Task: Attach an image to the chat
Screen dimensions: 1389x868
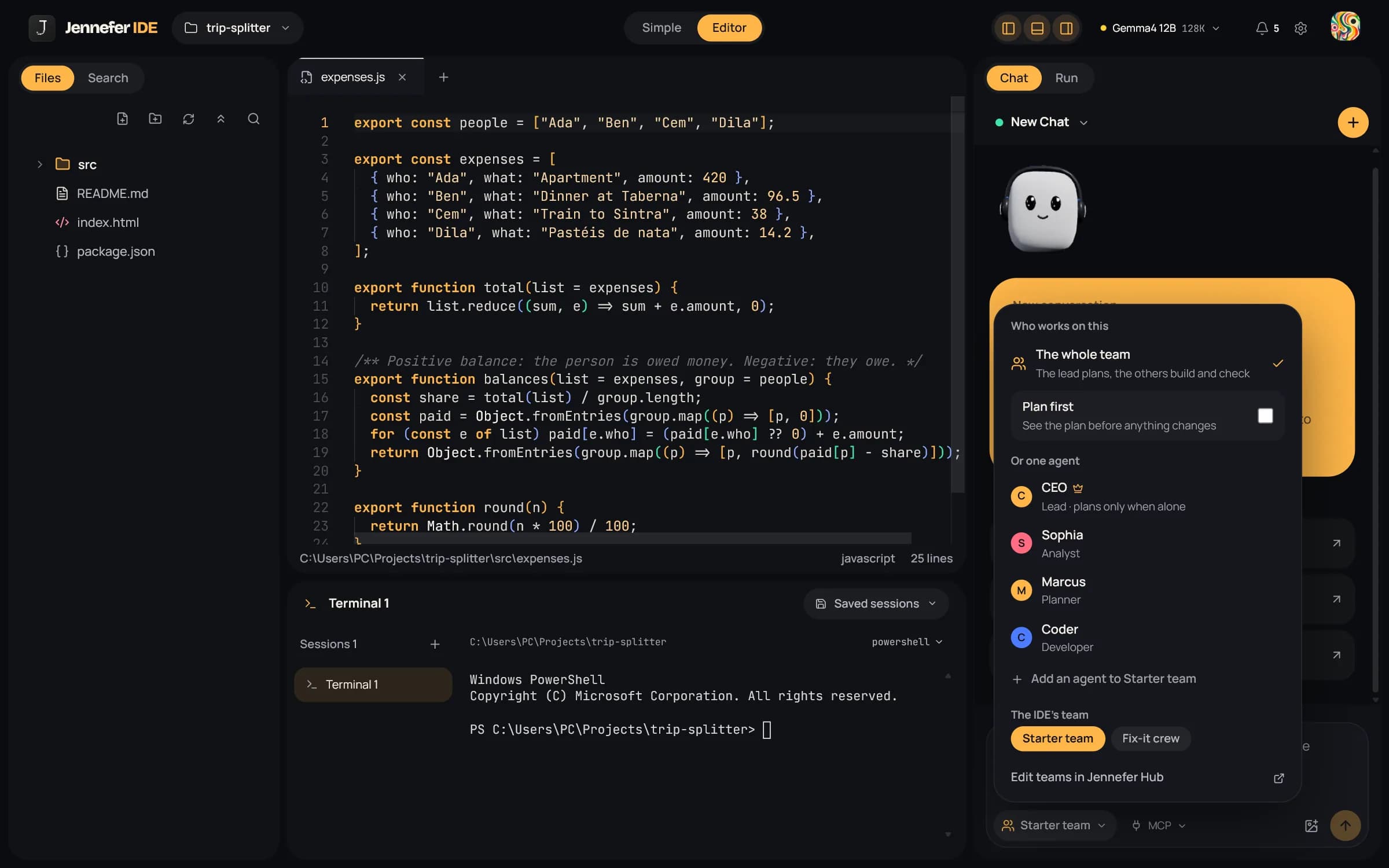Action: pyautogui.click(x=1311, y=825)
